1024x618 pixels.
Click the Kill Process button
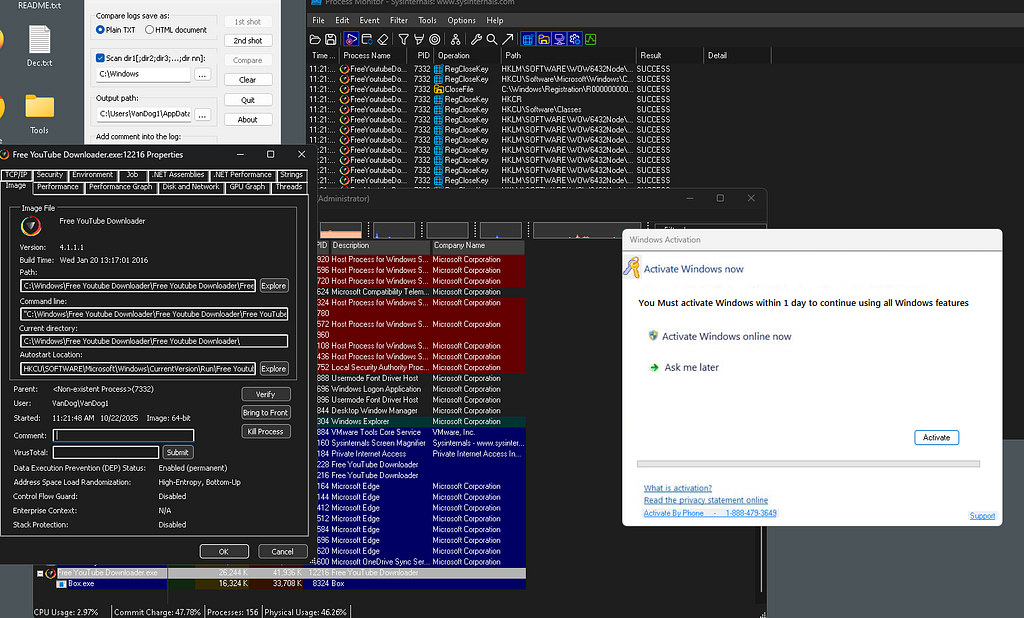click(x=265, y=432)
